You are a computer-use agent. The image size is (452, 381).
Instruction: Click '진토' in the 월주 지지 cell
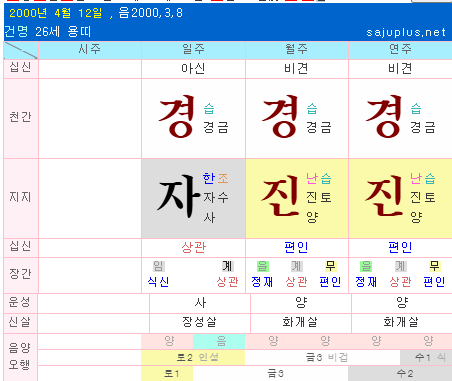(x=319, y=198)
